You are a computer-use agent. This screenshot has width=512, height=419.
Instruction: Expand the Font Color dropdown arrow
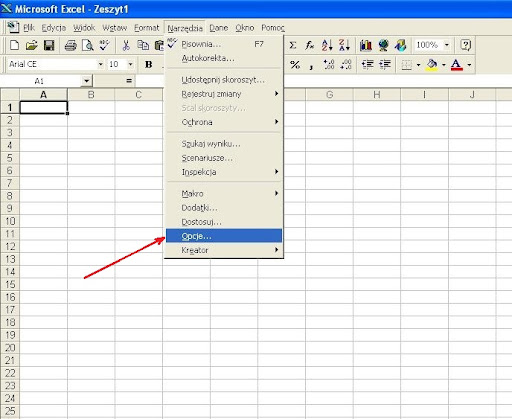469,64
